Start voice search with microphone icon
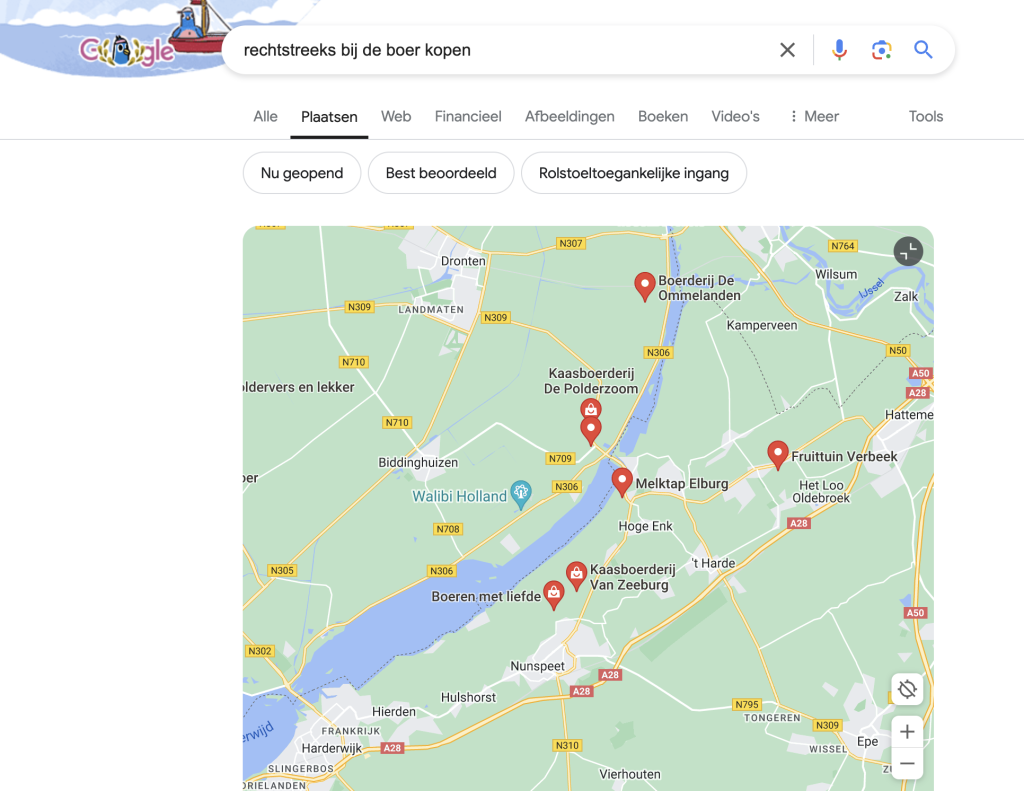 839,50
